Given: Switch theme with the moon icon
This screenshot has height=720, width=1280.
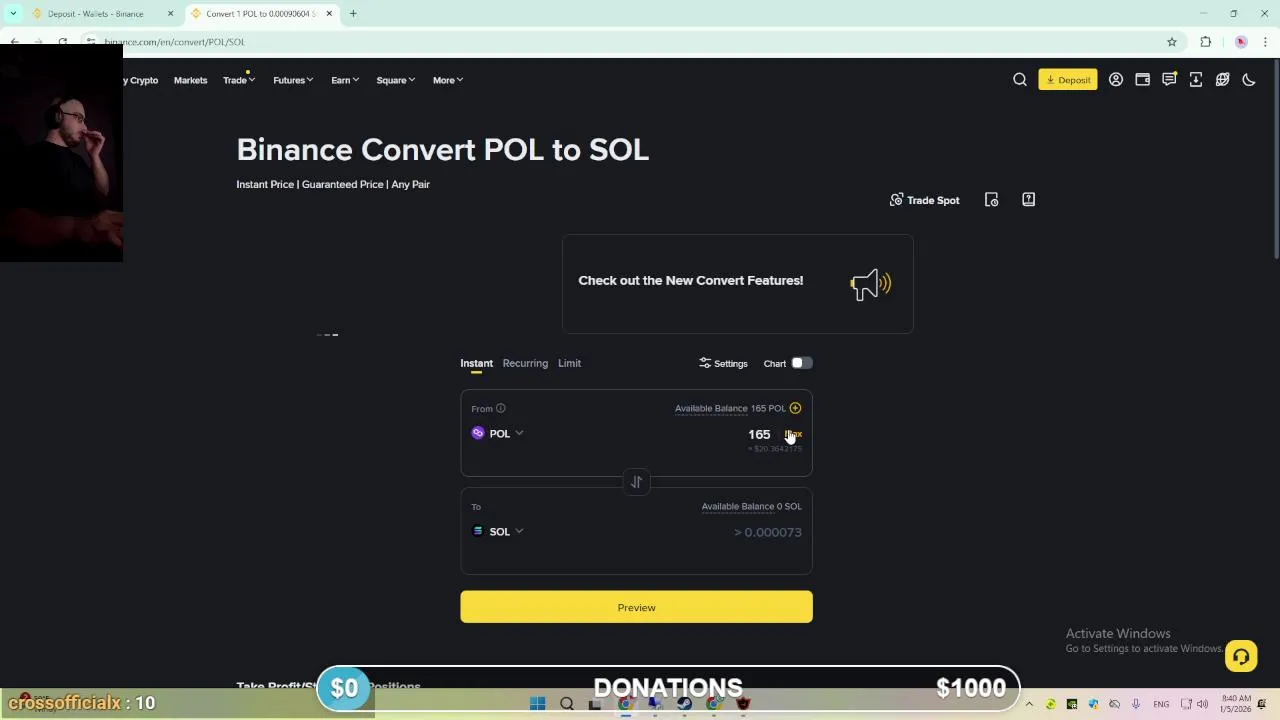Looking at the screenshot, I should (1249, 80).
